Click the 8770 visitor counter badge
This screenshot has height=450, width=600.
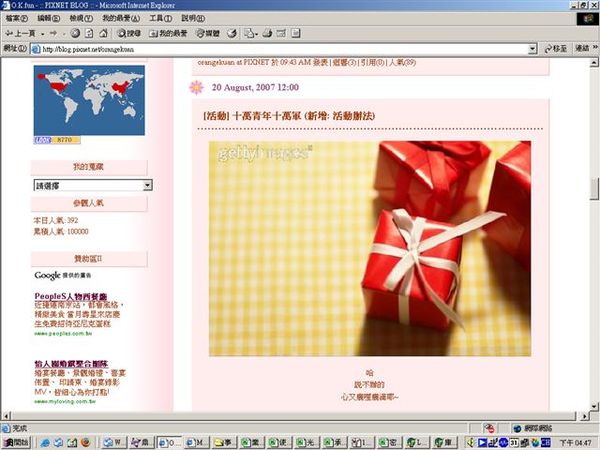57,140
